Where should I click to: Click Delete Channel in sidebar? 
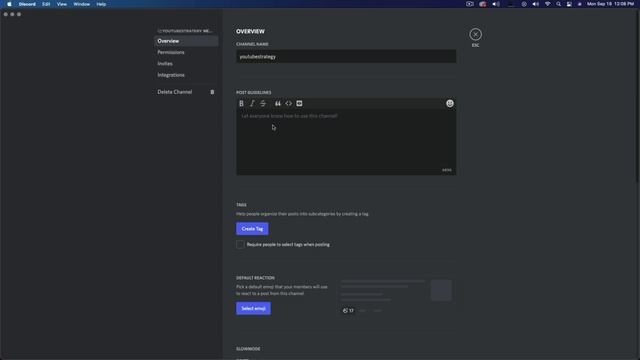point(186,92)
